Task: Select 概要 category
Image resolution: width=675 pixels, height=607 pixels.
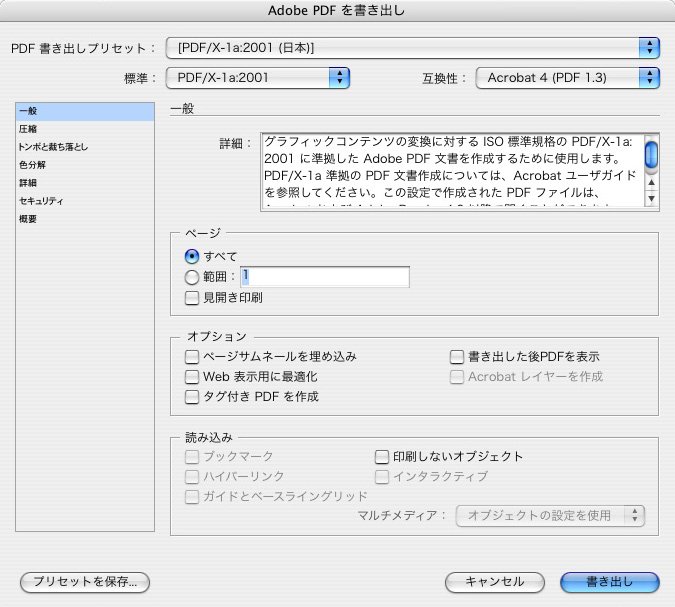Action: tap(85, 219)
